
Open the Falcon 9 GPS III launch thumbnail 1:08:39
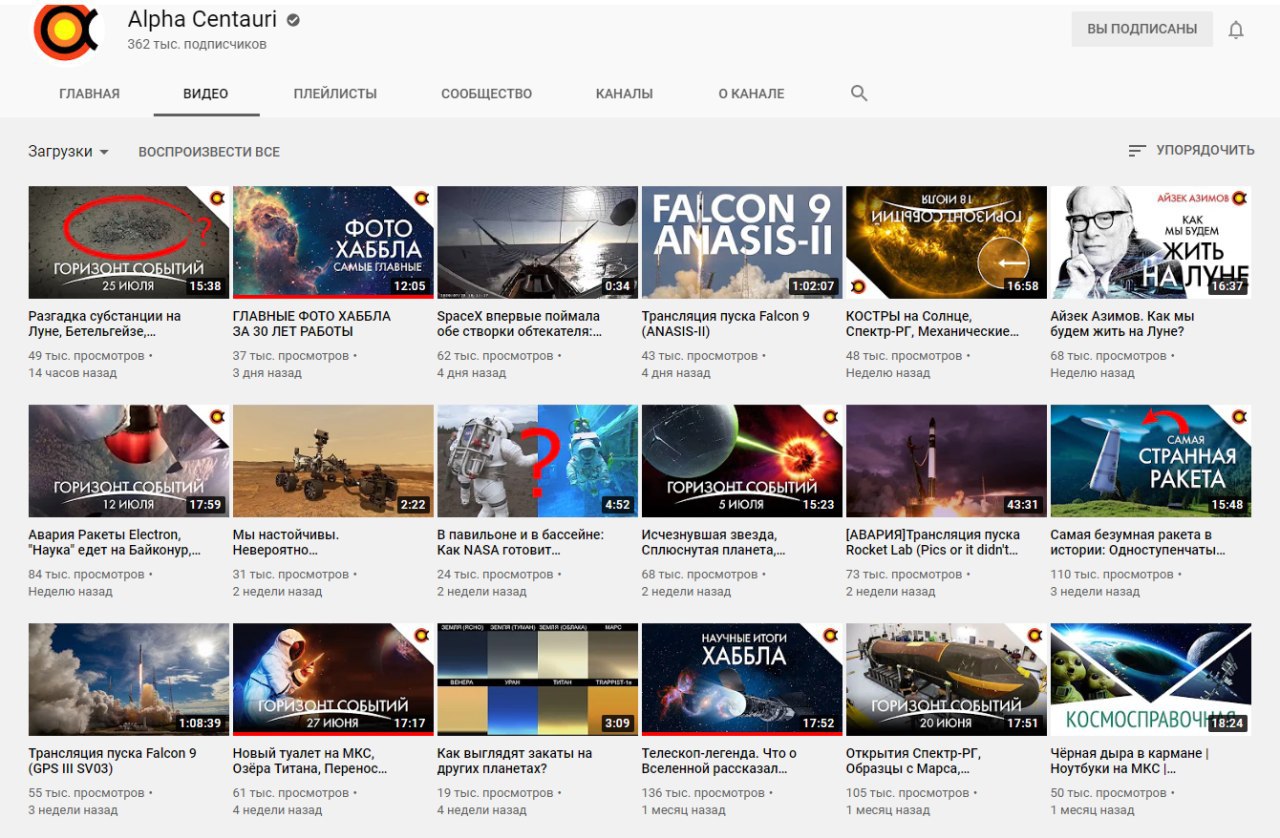coord(129,680)
